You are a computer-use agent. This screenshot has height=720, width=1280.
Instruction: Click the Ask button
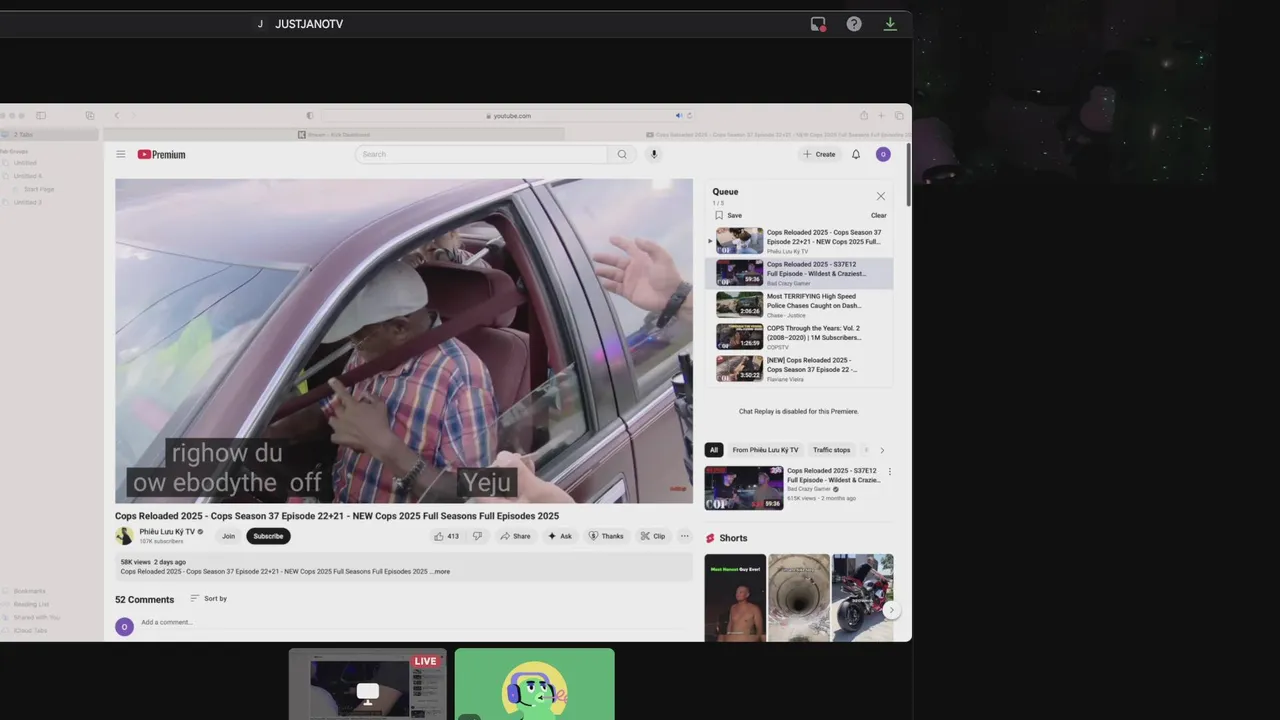560,536
